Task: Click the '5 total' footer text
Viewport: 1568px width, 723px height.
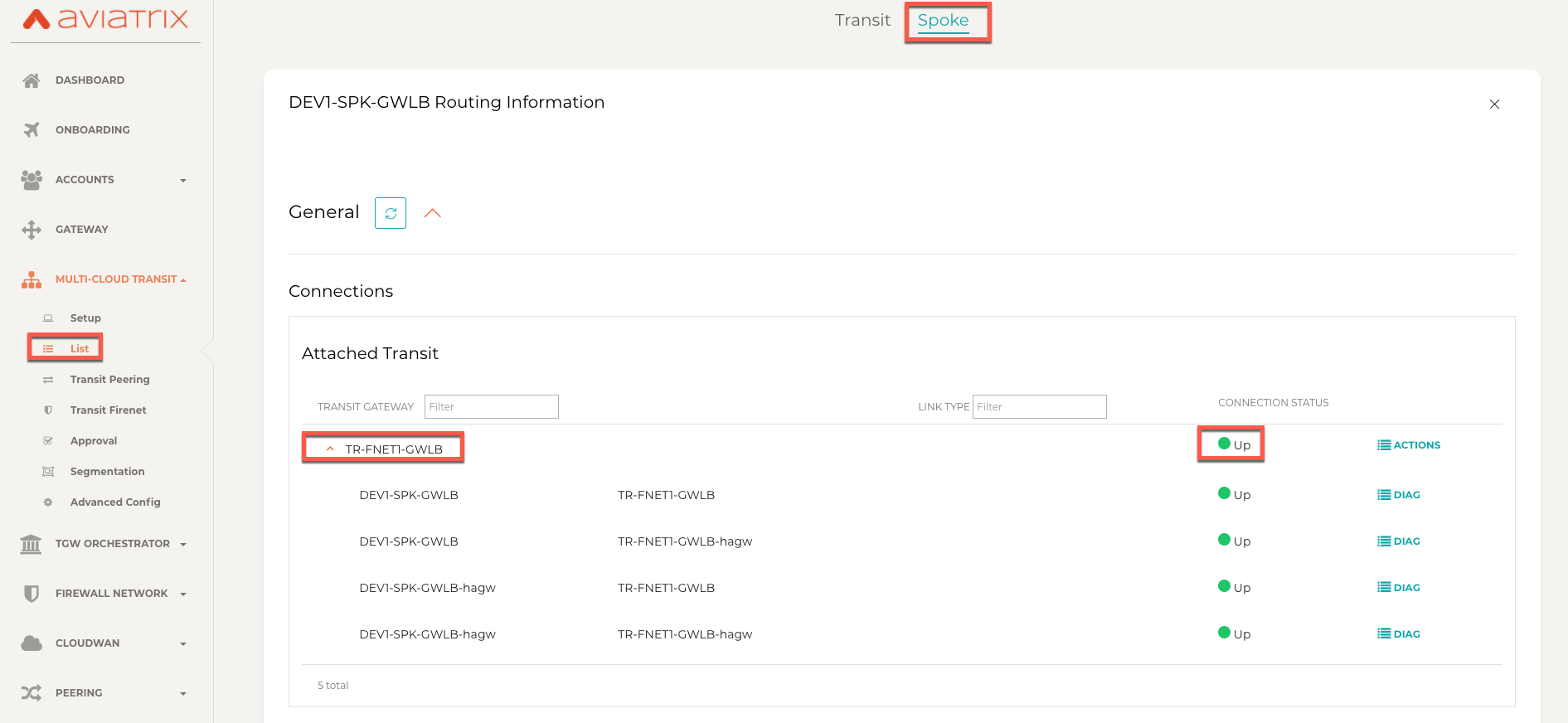Action: (x=333, y=686)
